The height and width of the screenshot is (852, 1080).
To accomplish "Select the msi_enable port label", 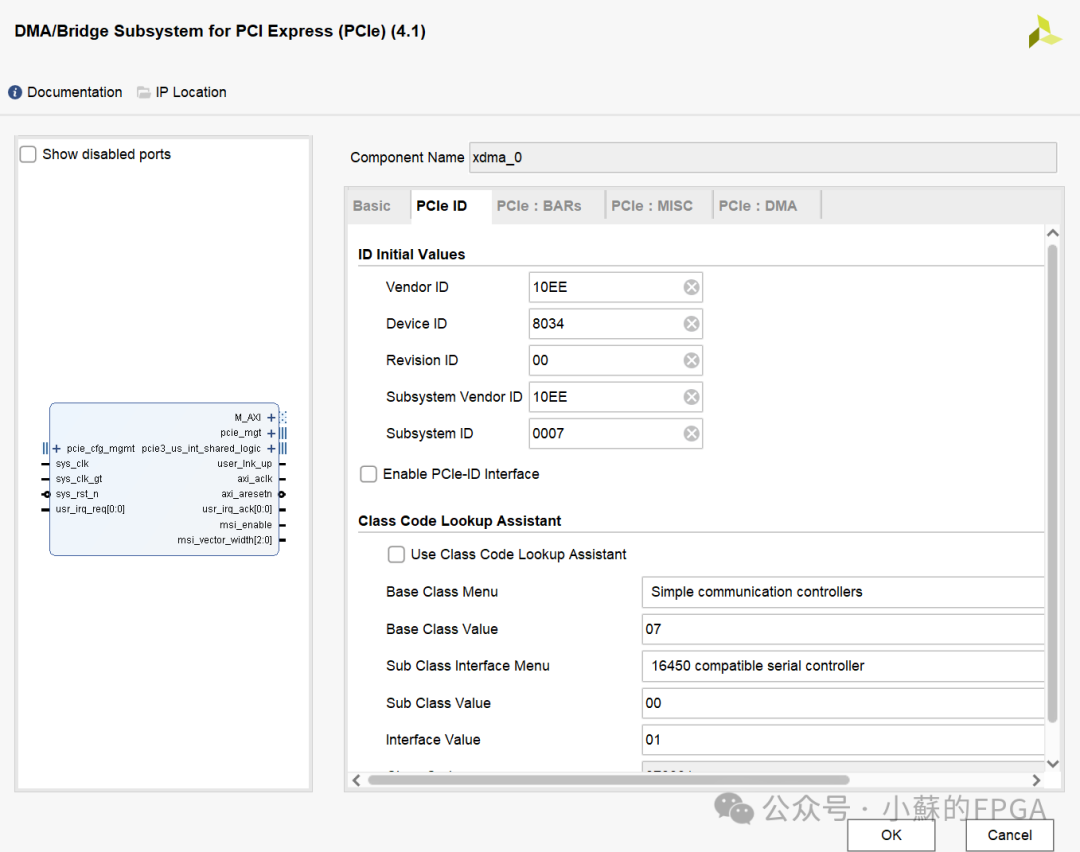I will click(x=246, y=525).
